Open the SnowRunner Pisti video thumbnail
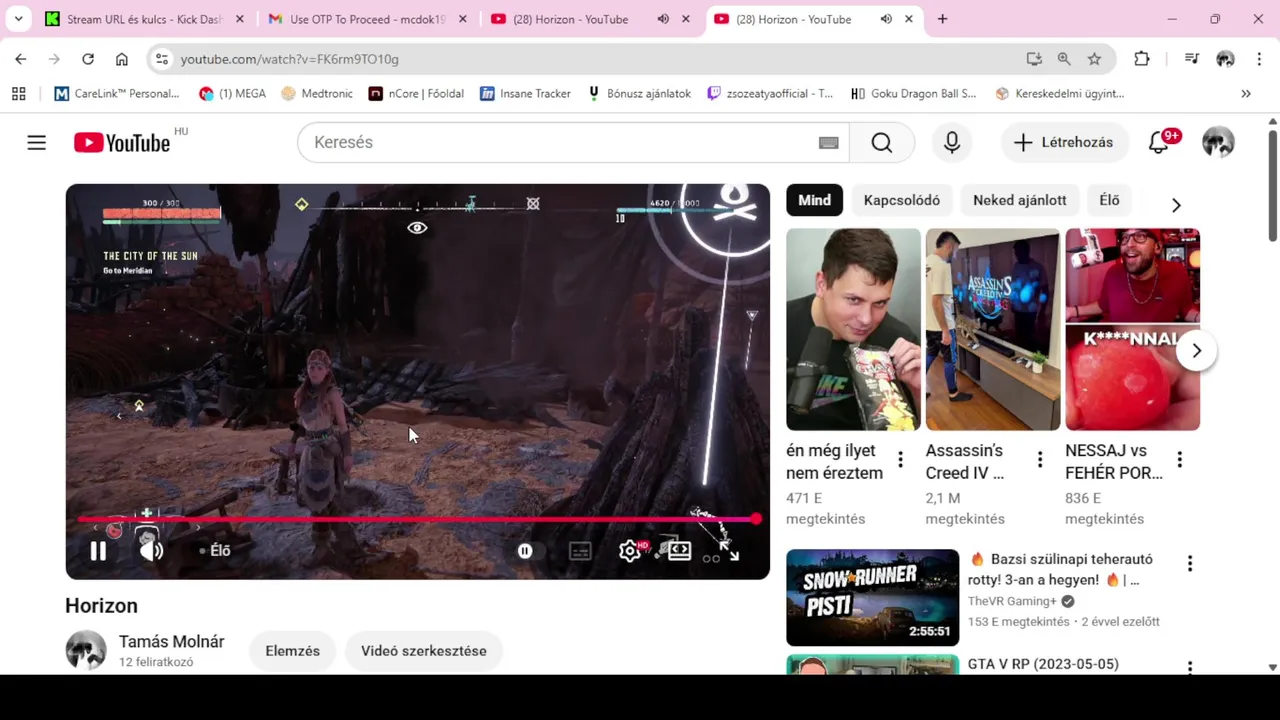This screenshot has height=720, width=1280. [x=872, y=598]
